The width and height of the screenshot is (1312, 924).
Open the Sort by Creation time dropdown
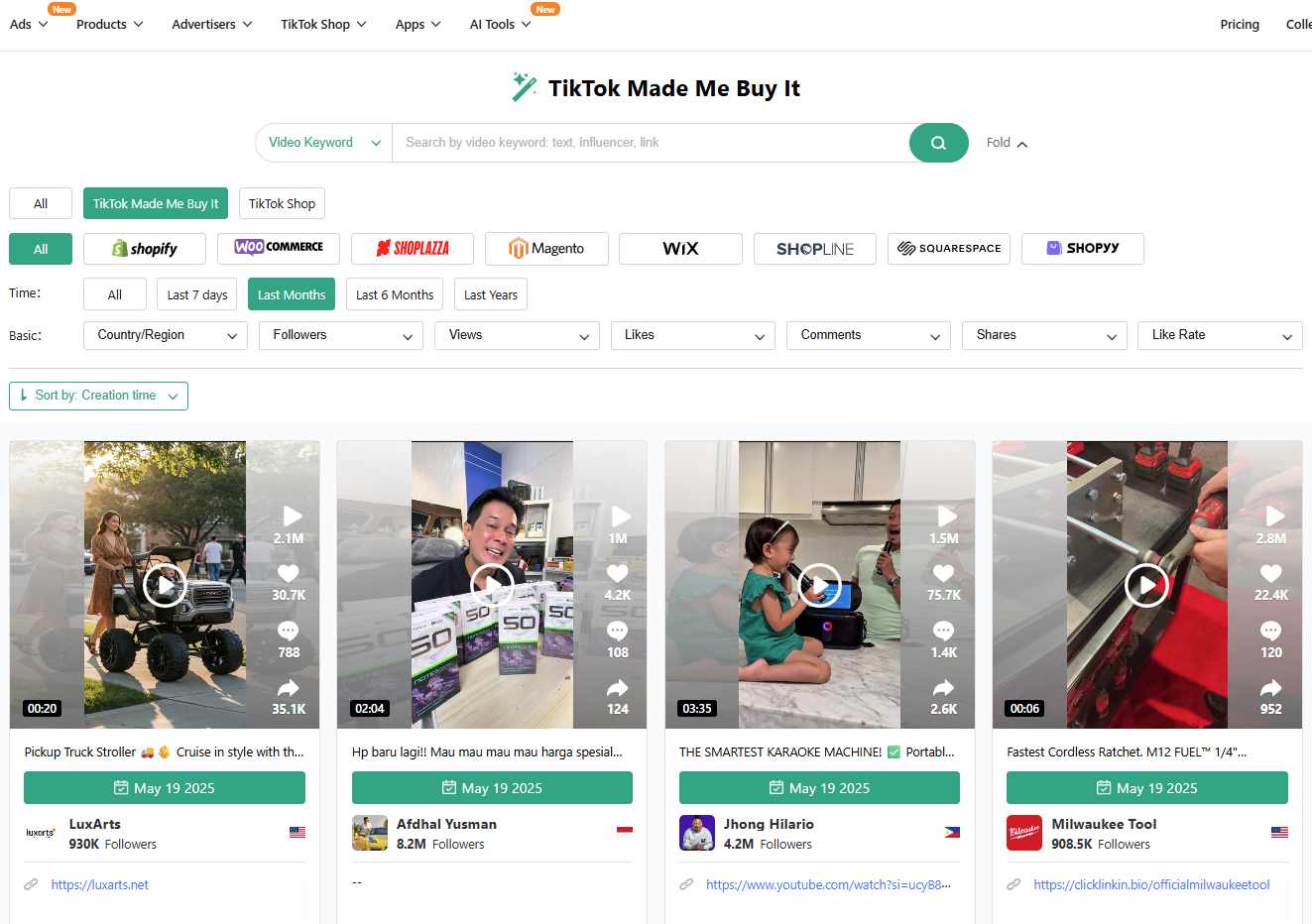tap(98, 396)
